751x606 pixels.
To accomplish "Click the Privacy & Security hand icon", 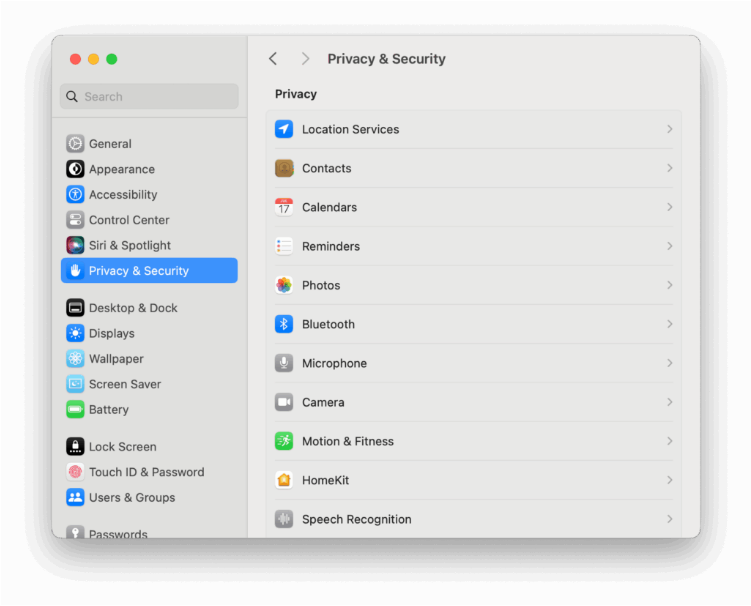I will pyautogui.click(x=75, y=271).
